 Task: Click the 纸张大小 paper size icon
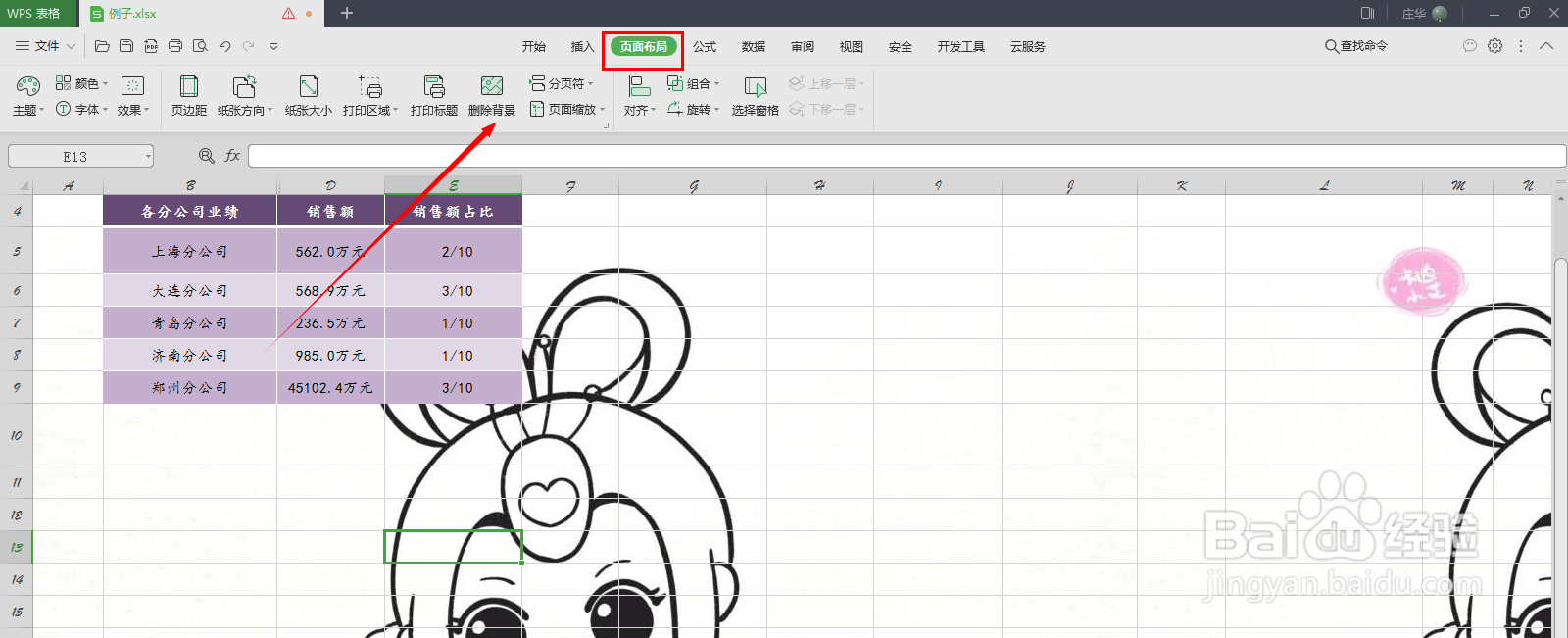(x=309, y=86)
